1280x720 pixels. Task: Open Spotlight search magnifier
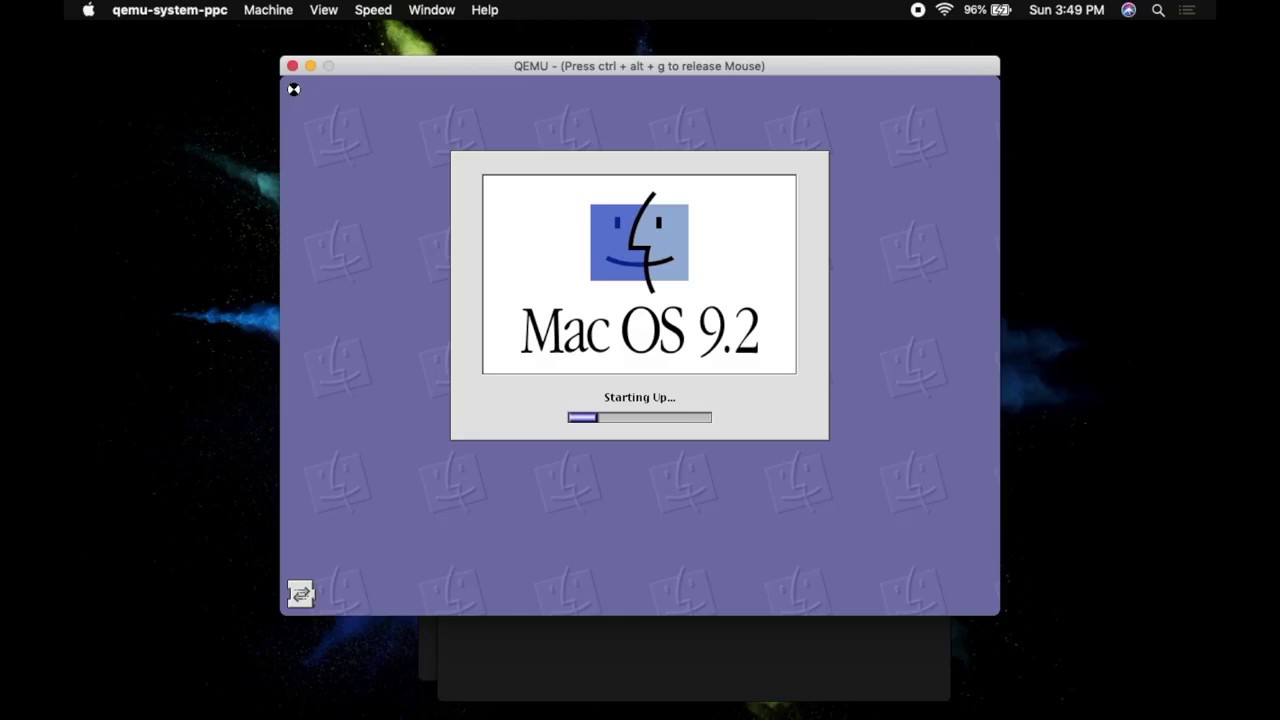tap(1158, 10)
